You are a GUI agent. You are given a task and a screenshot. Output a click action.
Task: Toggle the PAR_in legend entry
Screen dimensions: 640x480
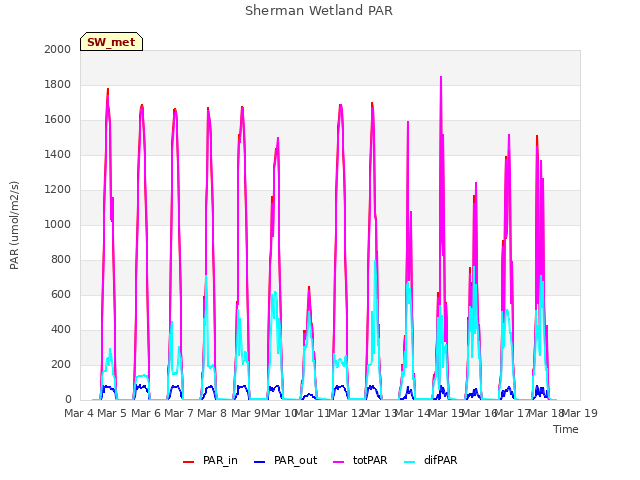tap(210, 461)
